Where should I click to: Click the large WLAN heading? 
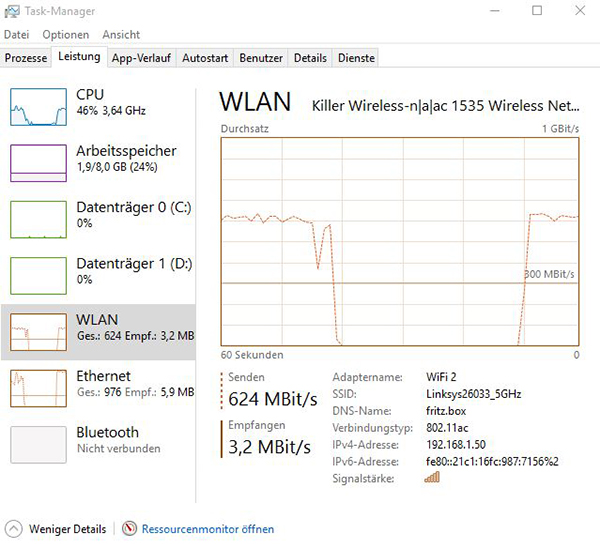(255, 102)
